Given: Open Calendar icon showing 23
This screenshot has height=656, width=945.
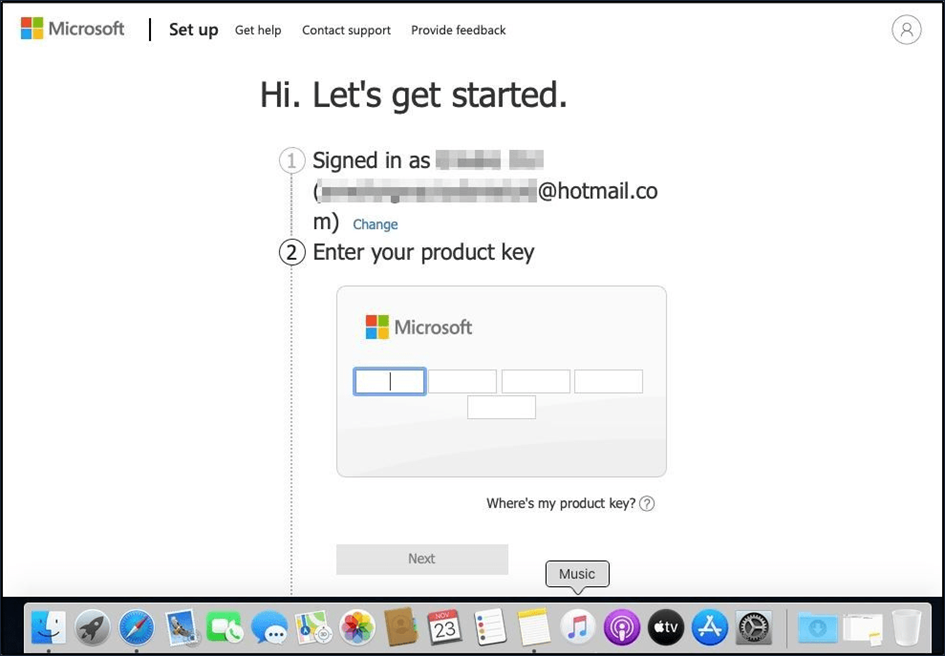Looking at the screenshot, I should [445, 628].
